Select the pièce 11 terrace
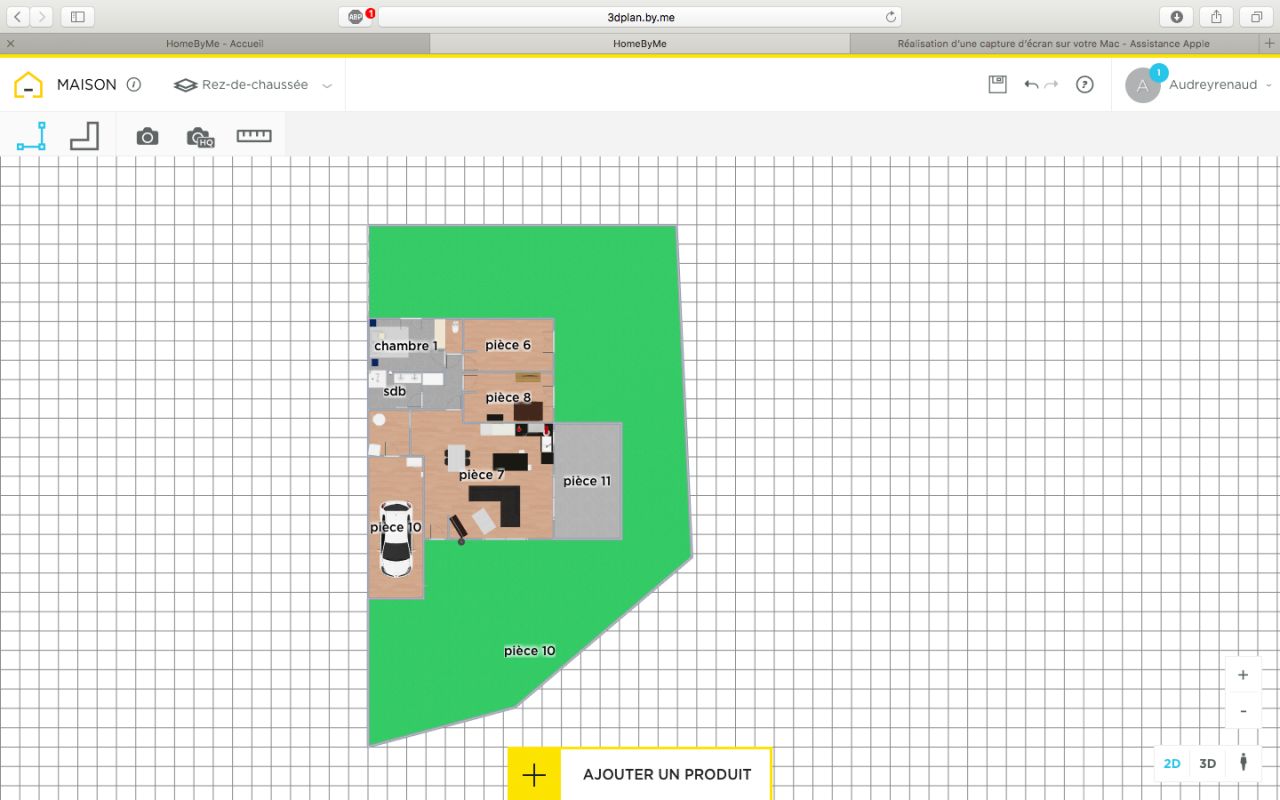The height and width of the screenshot is (800, 1280). pos(587,481)
